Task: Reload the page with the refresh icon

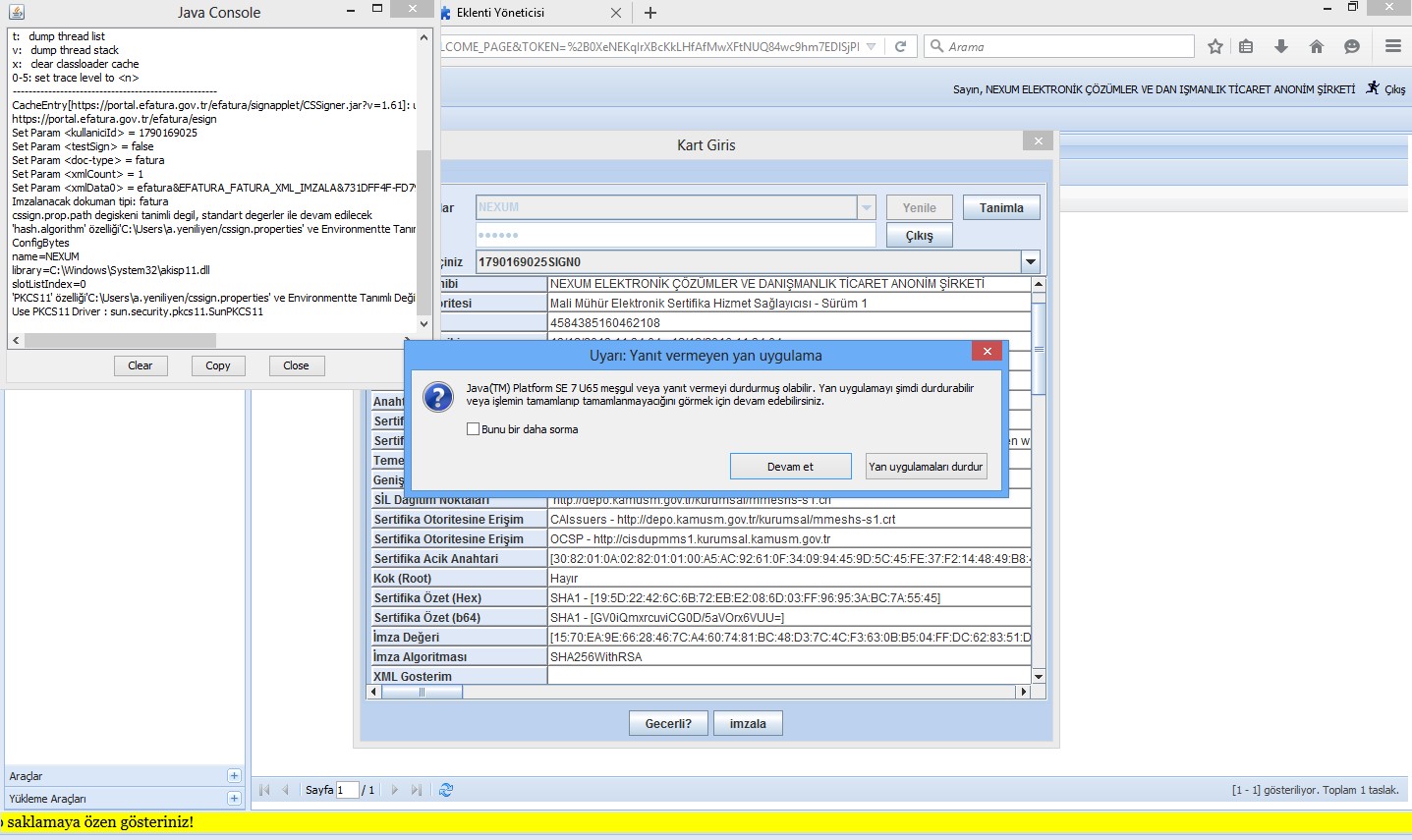Action: (x=900, y=46)
